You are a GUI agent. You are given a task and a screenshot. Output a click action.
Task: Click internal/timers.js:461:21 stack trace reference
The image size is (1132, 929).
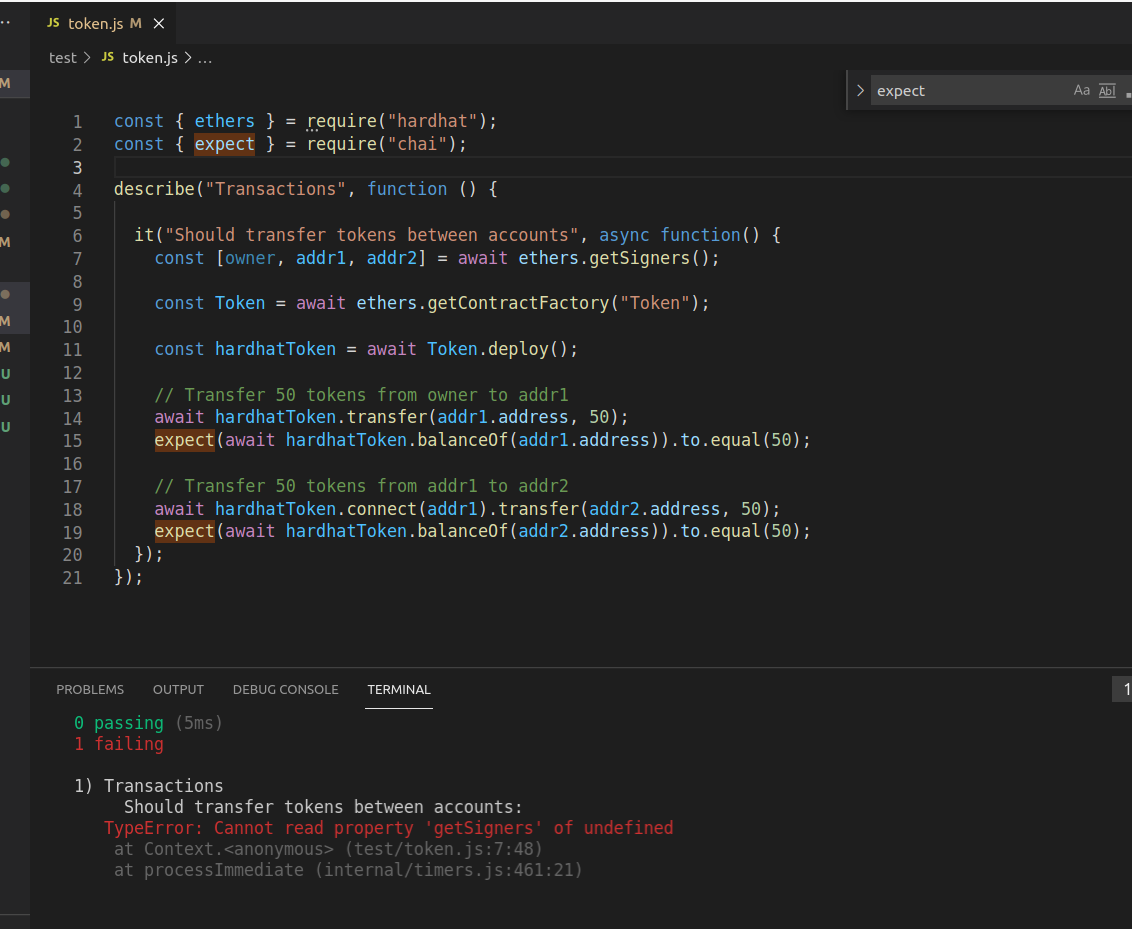coord(448,870)
